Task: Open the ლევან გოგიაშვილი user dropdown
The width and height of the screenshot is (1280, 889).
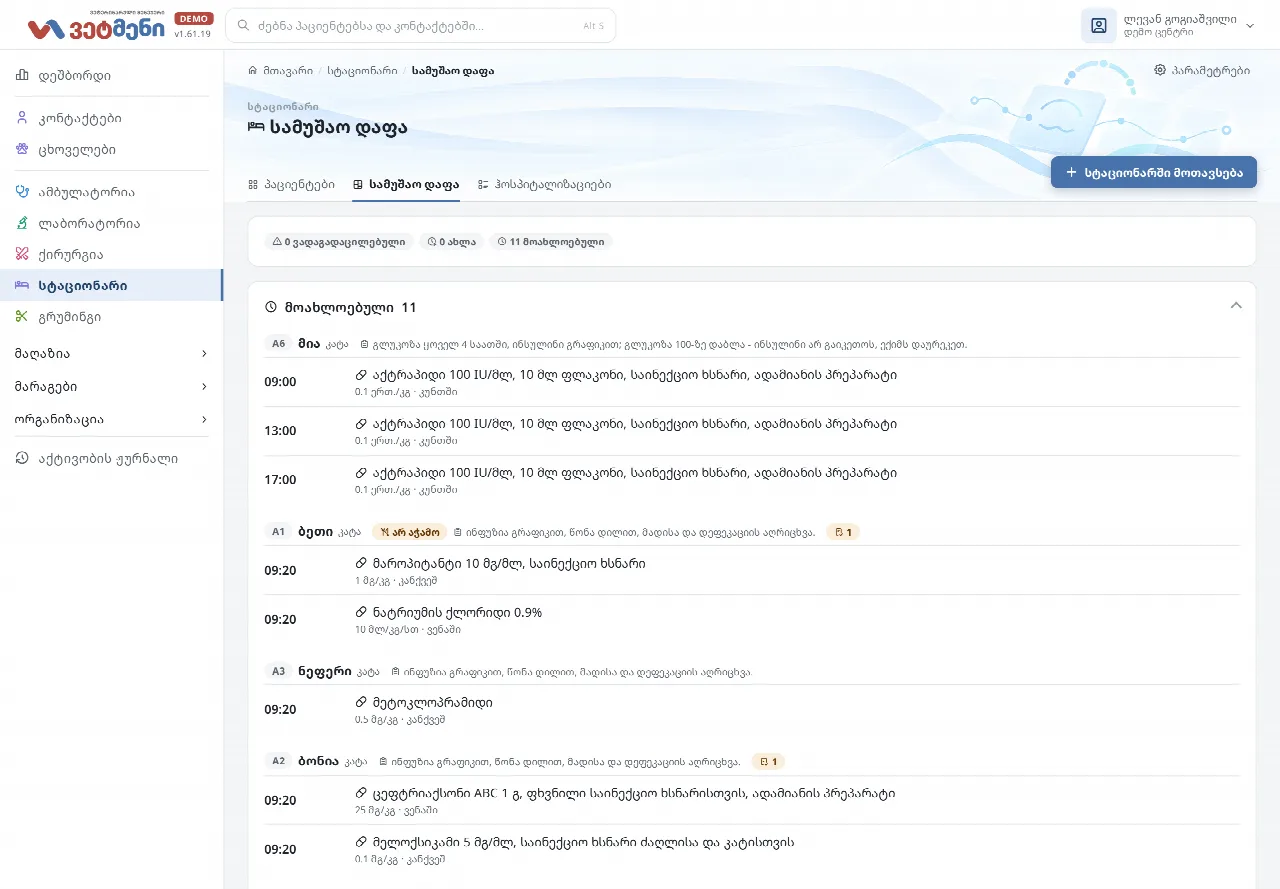Action: (1168, 26)
